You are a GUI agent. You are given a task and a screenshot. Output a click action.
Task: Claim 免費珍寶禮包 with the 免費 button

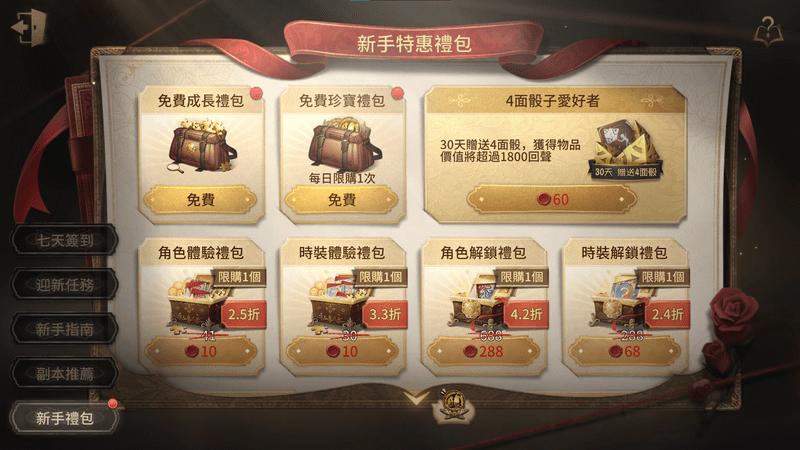point(342,199)
